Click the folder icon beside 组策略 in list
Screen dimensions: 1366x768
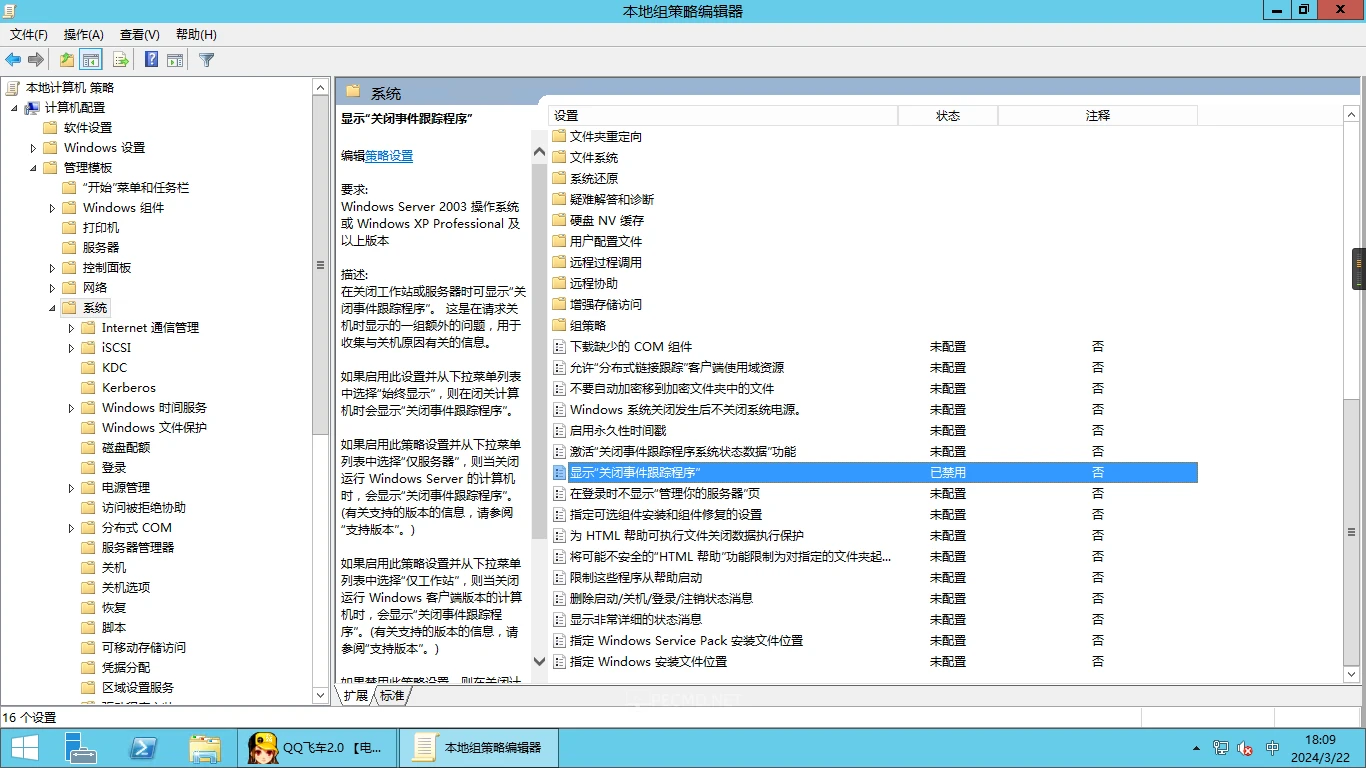pyautogui.click(x=560, y=325)
